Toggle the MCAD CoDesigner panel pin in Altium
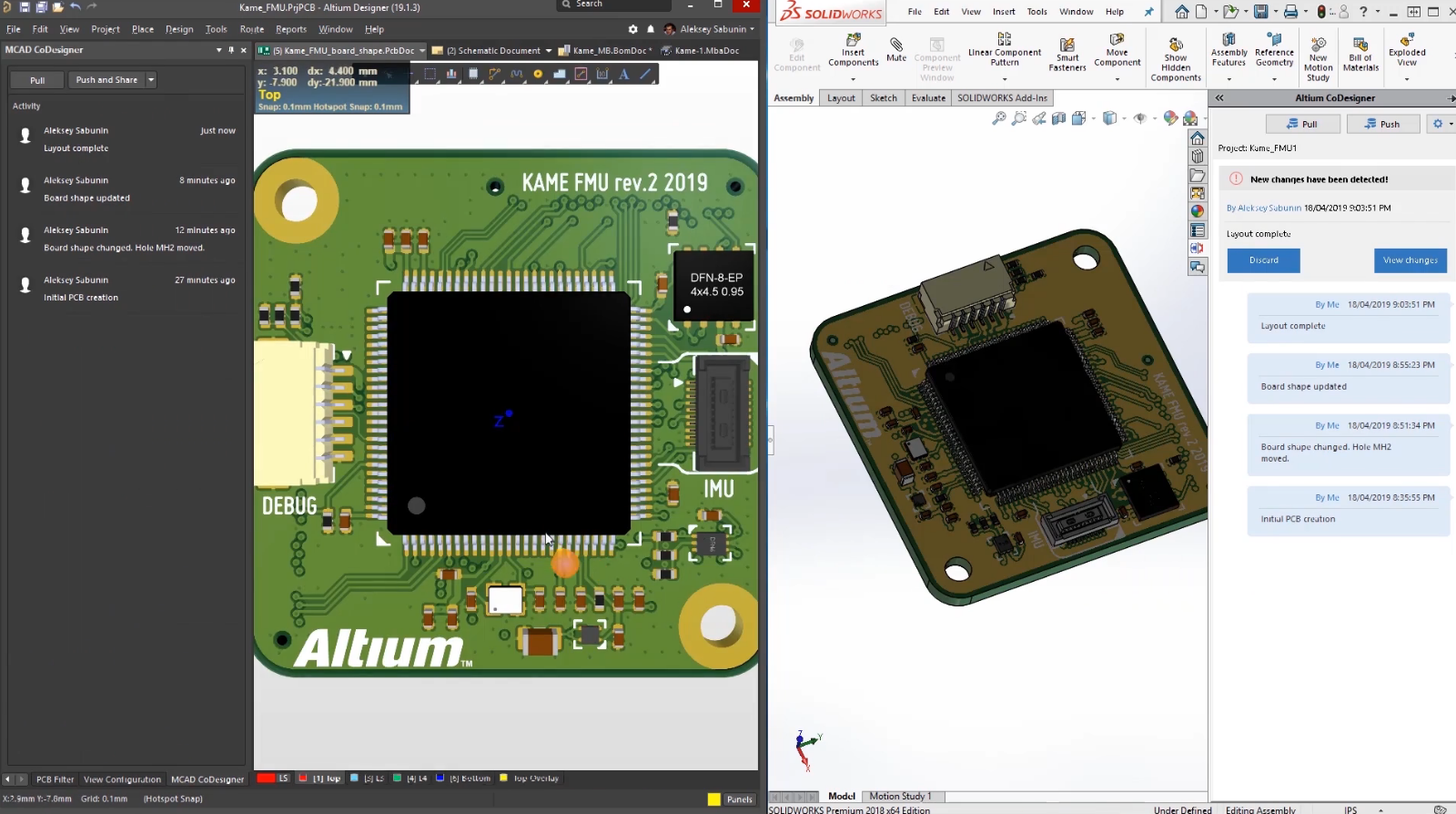 231,50
